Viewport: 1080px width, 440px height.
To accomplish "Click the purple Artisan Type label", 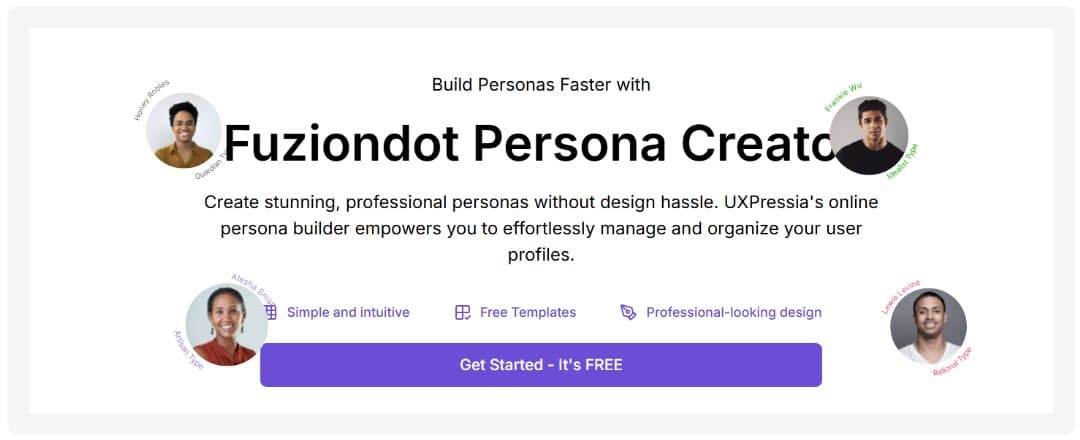I will click(188, 350).
